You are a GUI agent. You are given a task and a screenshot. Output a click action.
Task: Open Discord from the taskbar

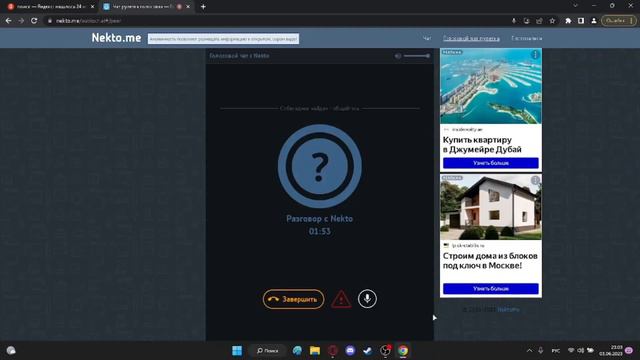[x=350, y=351]
